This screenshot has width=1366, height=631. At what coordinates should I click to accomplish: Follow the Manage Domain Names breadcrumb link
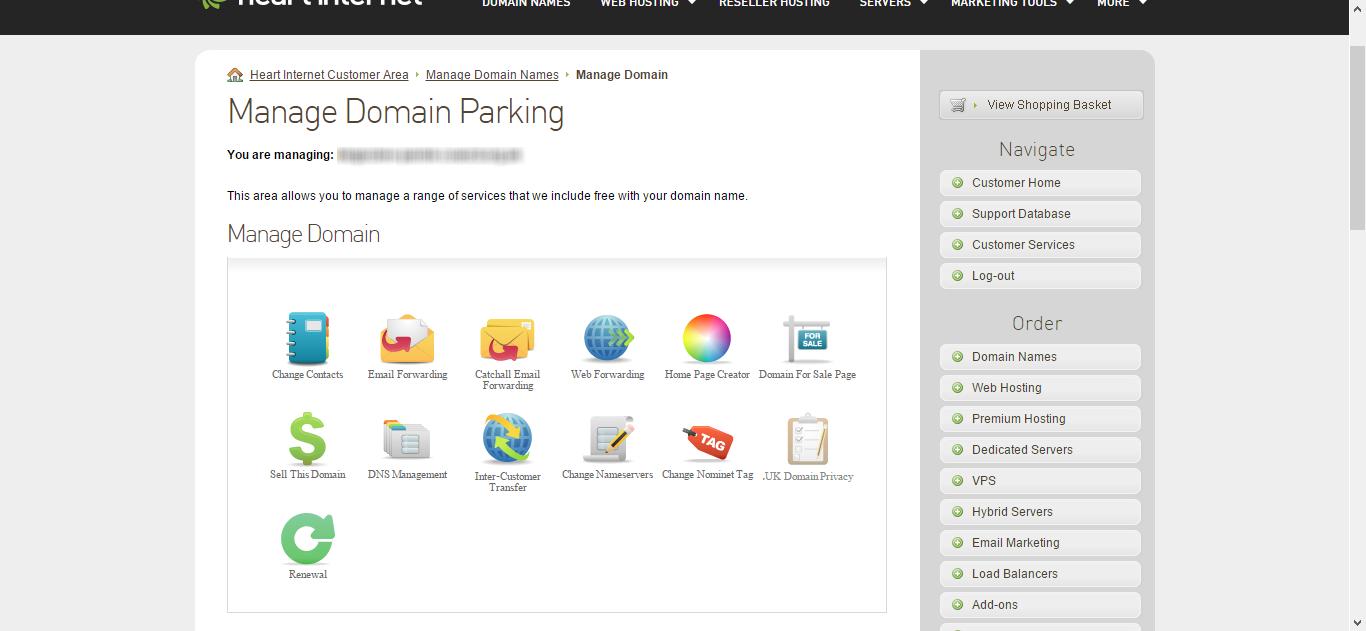tap(492, 75)
